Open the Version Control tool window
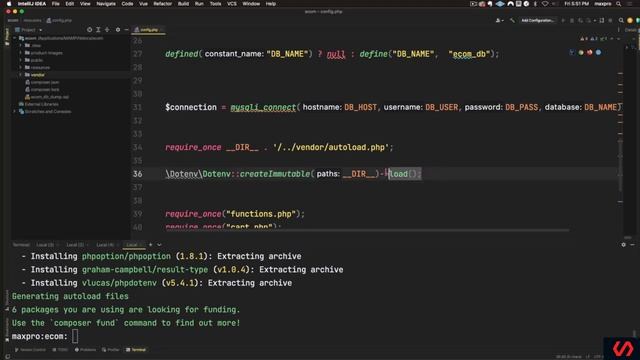 click(31, 350)
